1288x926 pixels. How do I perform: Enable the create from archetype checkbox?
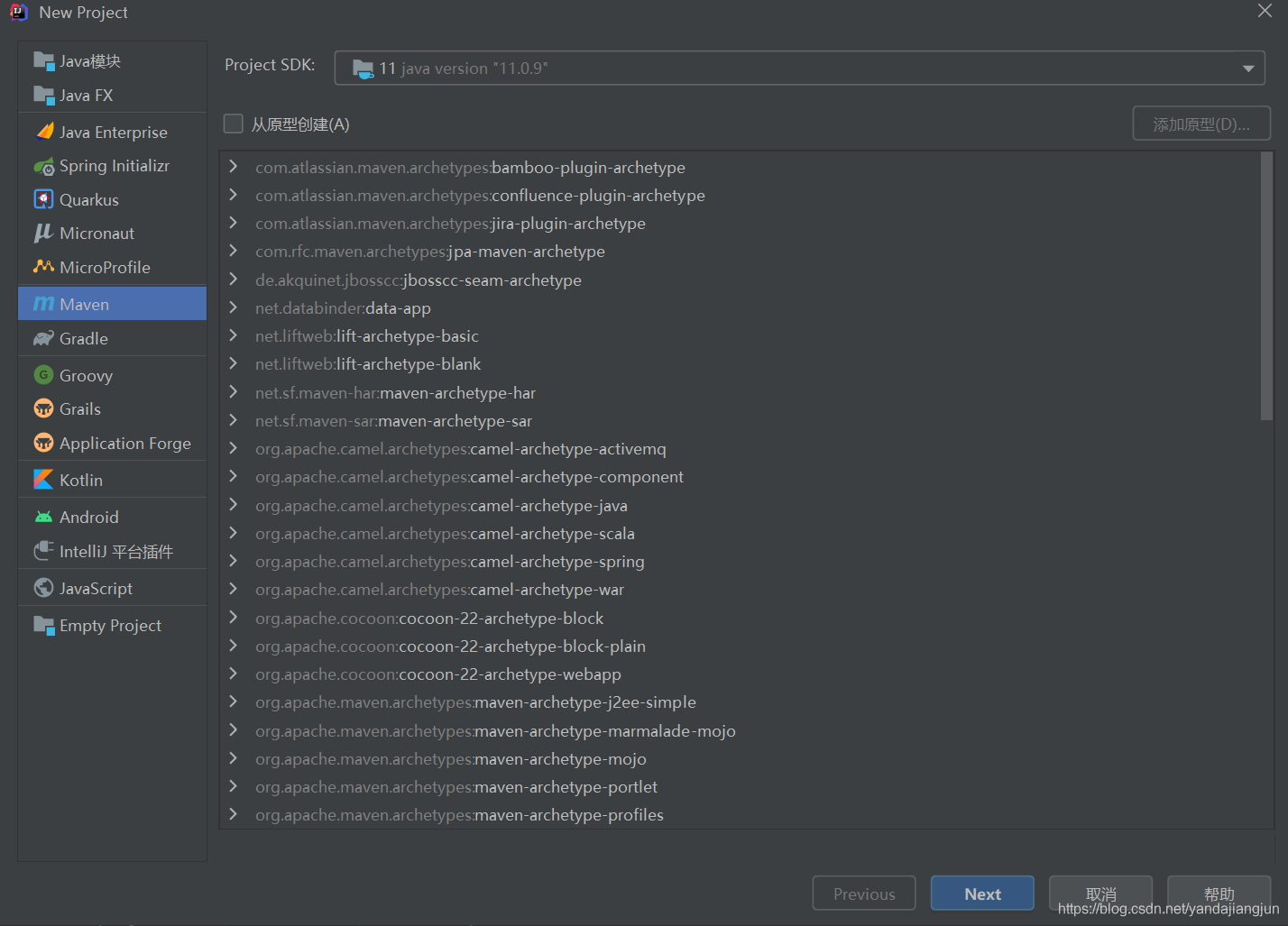[234, 124]
